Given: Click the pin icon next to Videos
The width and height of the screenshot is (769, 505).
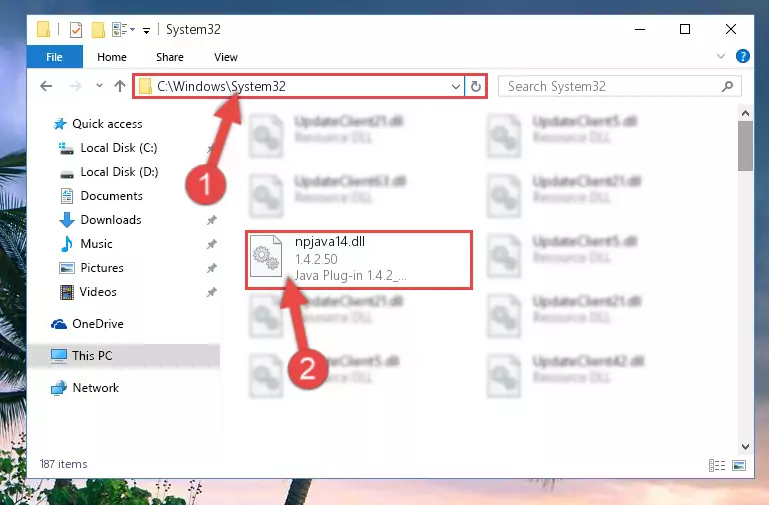Looking at the screenshot, I should click(x=211, y=292).
